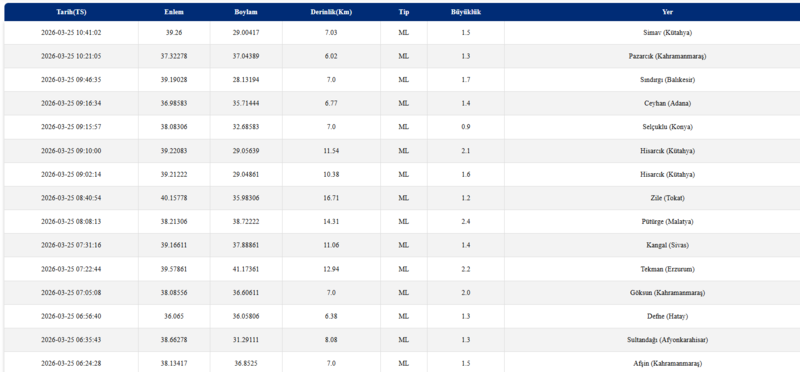Click the location Sultandağı (Afyonkarahisar)
The image size is (800, 372).
click(x=667, y=340)
